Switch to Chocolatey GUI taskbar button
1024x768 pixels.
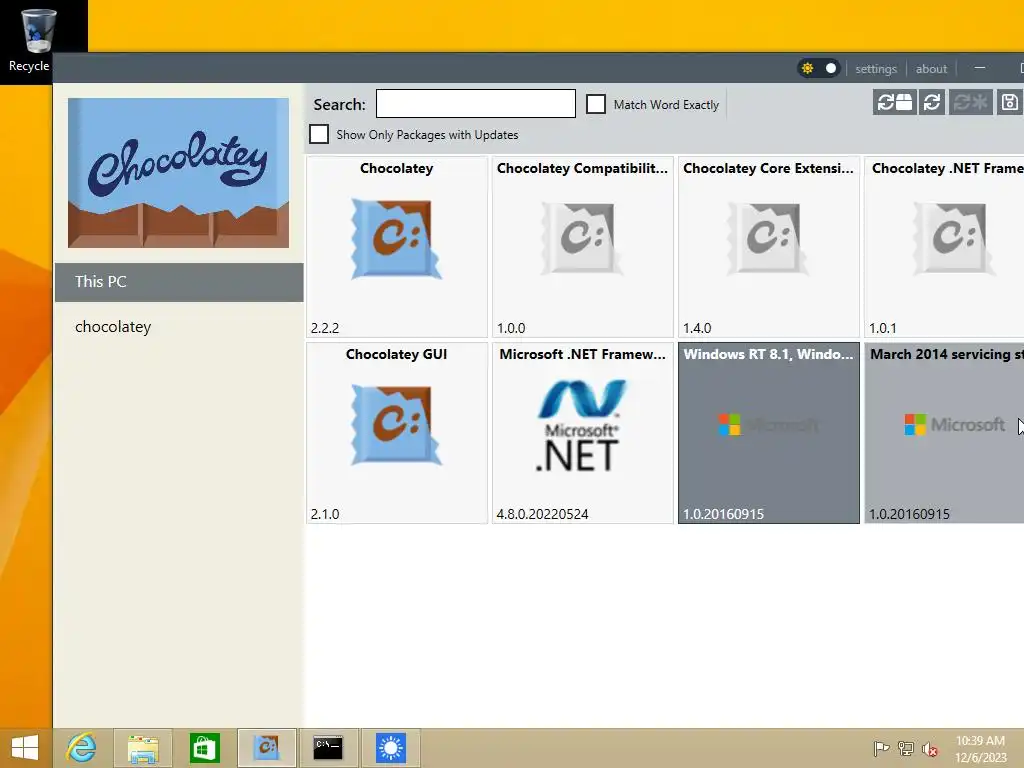[266, 748]
